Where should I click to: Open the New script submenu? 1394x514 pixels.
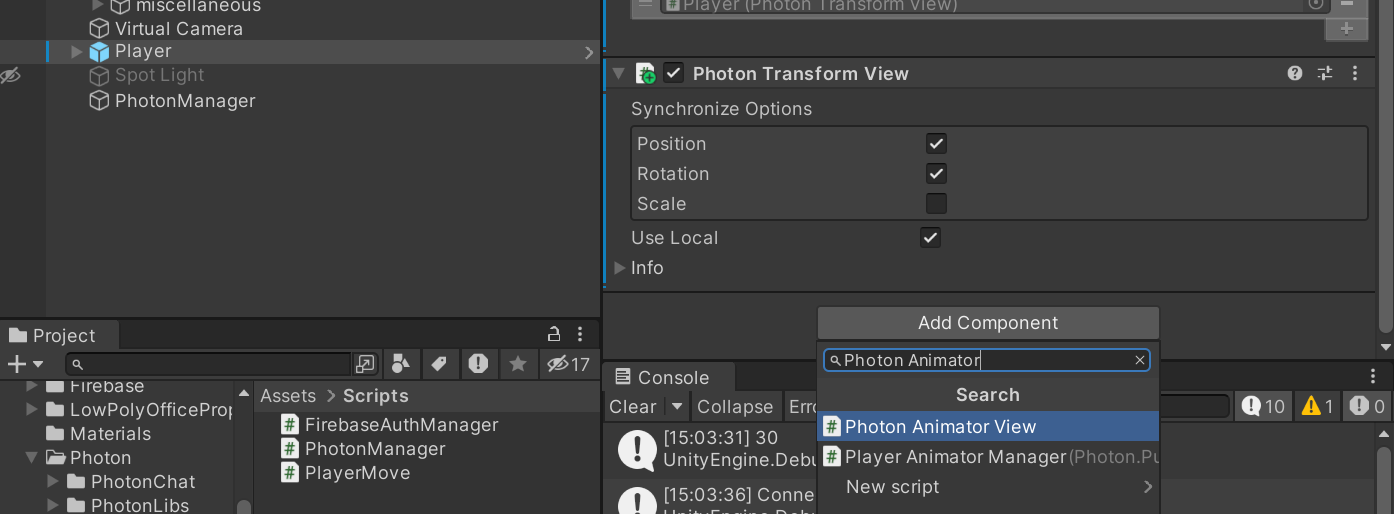tap(988, 487)
